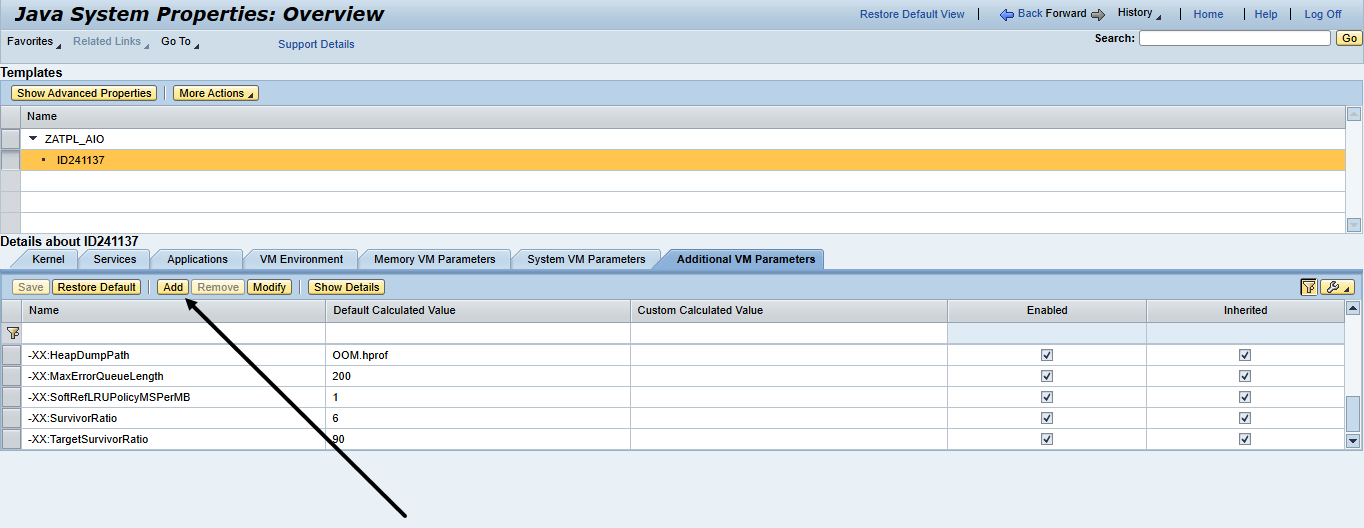Switch to Memory VM Parameters tab
Screen dimensions: 1364x528
pyautogui.click(x=434, y=259)
